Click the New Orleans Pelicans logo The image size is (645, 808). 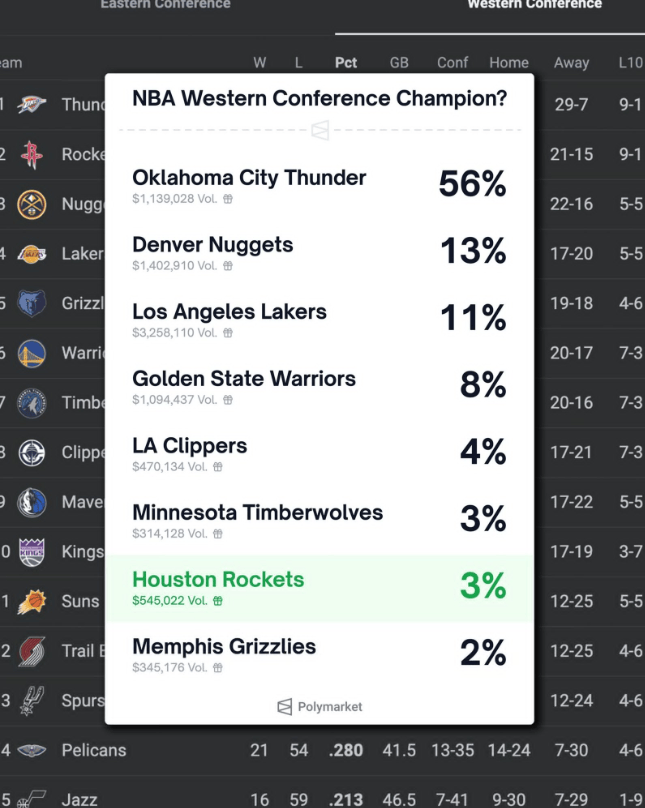click(x=32, y=750)
